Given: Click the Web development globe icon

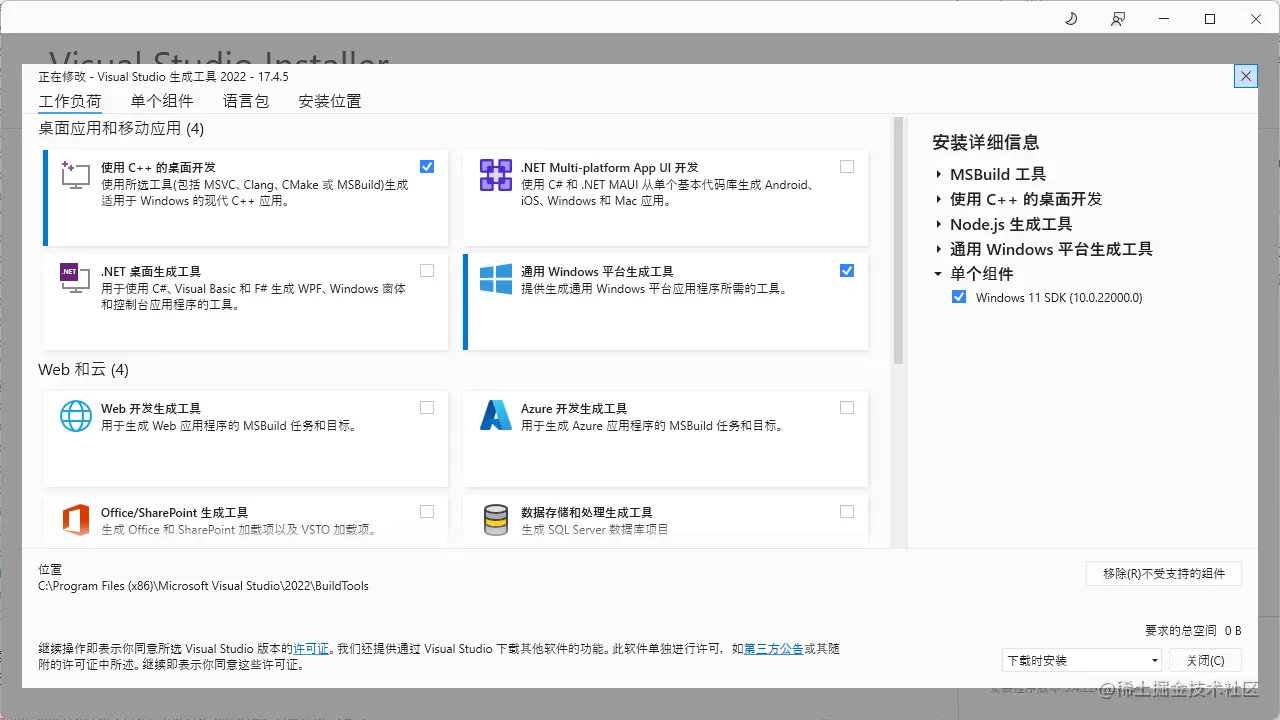Looking at the screenshot, I should click(76, 415).
